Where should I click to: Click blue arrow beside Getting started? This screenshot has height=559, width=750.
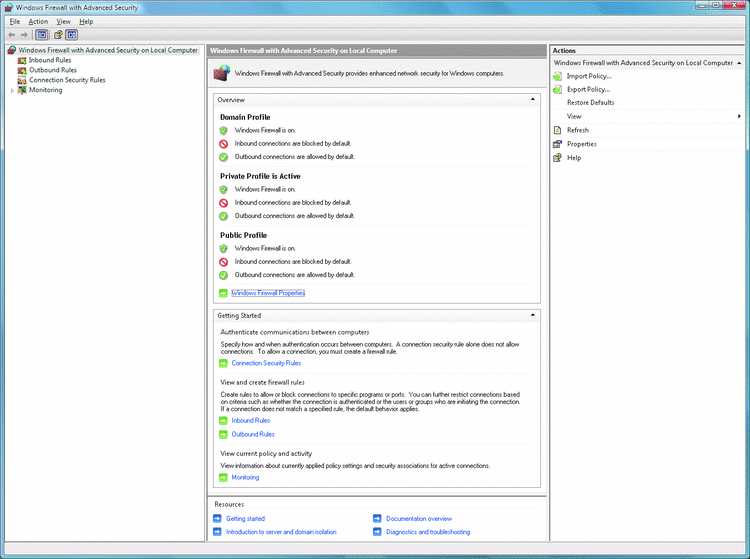(217, 518)
